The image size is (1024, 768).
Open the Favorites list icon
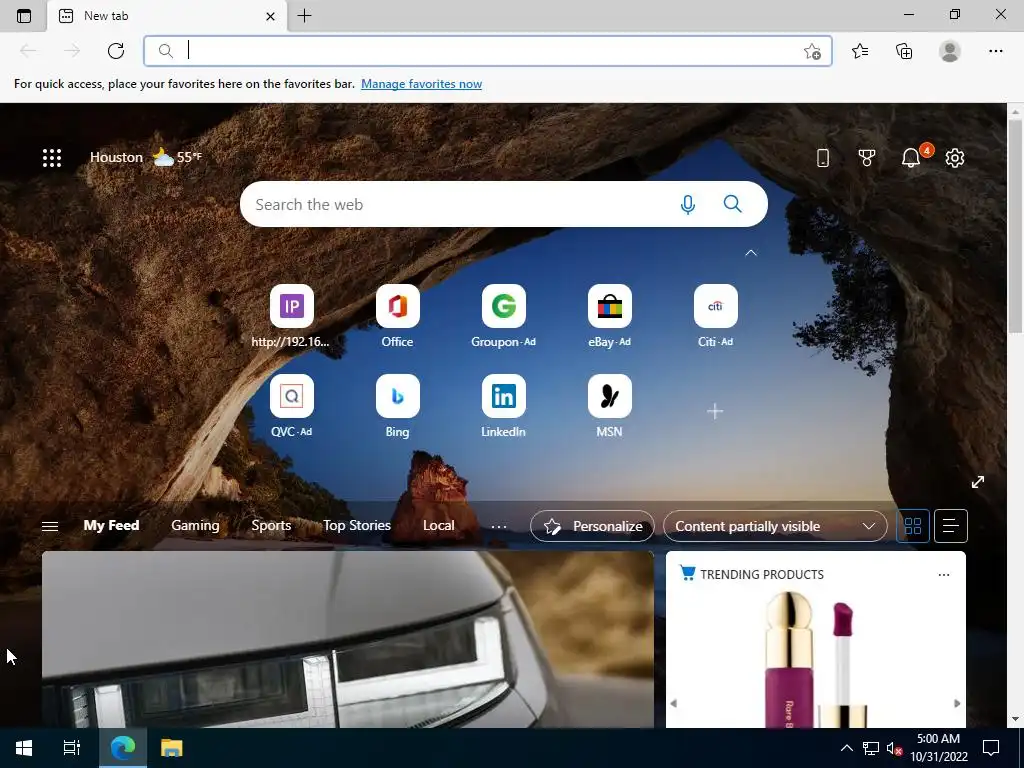(x=860, y=51)
